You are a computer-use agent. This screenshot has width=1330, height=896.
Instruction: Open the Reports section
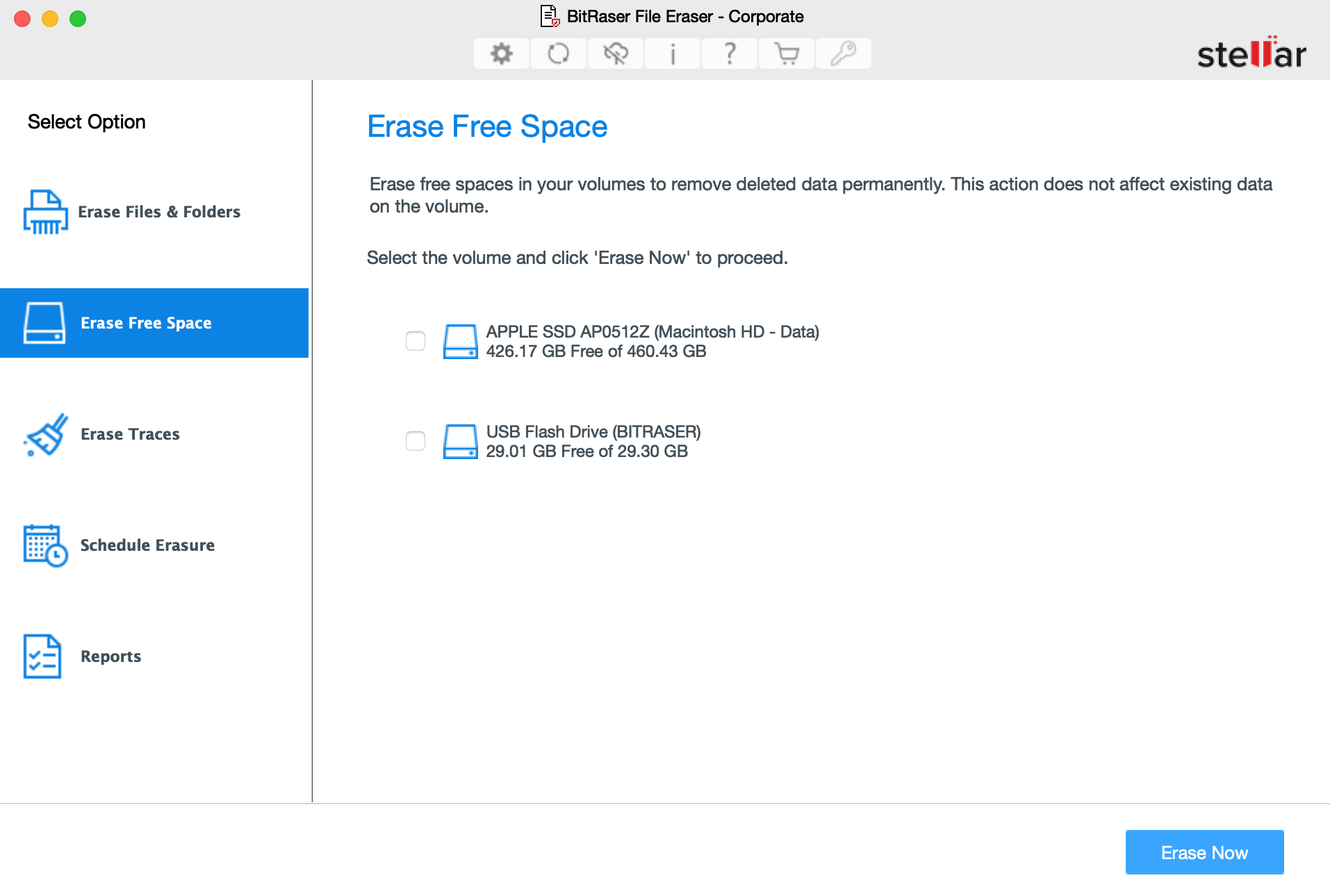pyautogui.click(x=154, y=656)
